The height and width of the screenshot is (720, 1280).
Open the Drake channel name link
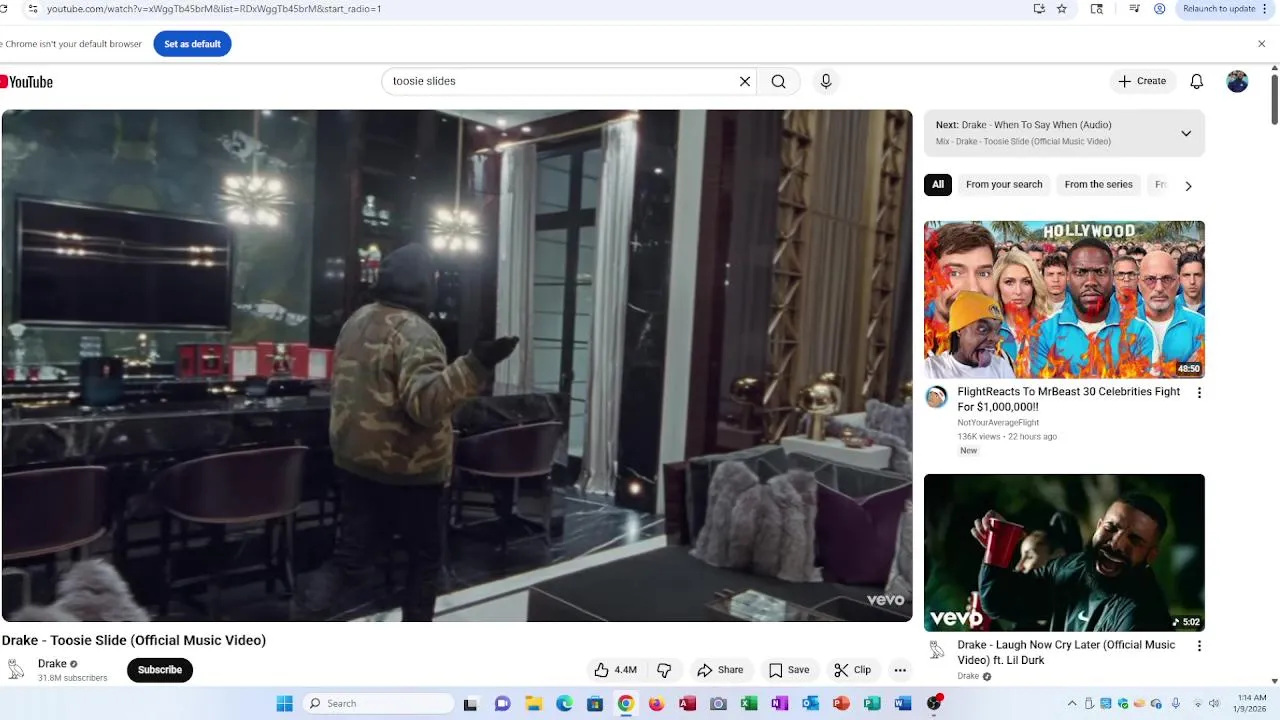[x=52, y=664]
